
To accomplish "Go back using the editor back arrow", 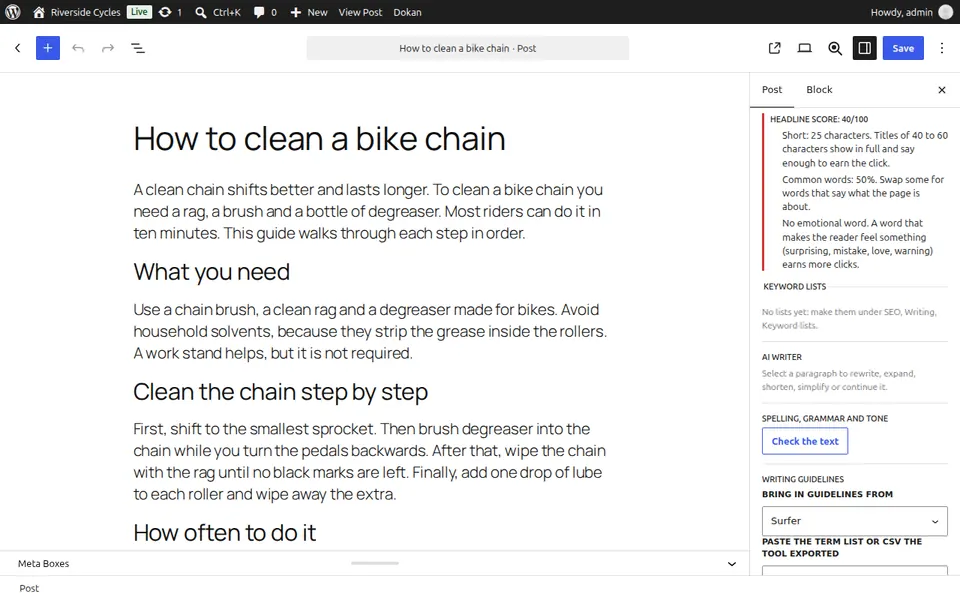I will pos(18,48).
